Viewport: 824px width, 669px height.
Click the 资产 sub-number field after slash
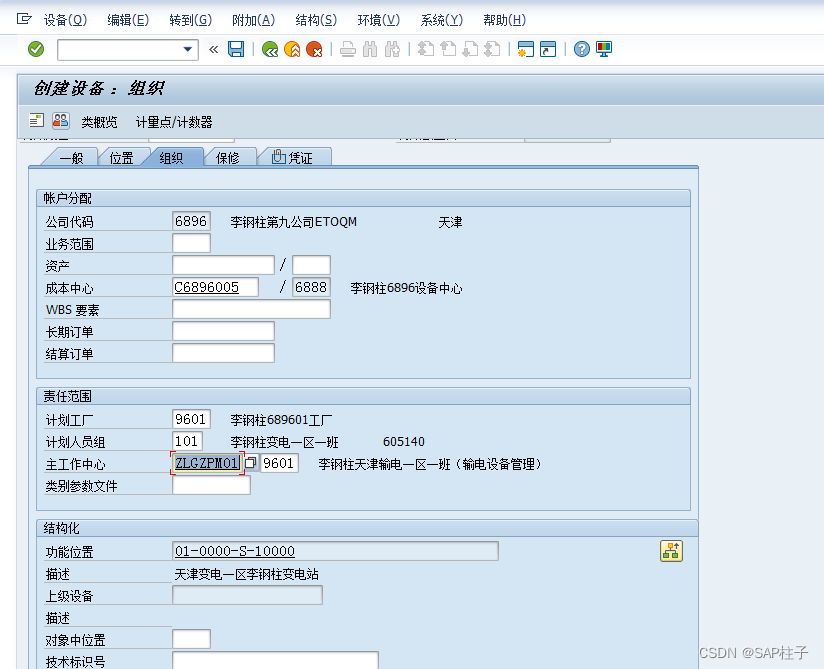311,265
